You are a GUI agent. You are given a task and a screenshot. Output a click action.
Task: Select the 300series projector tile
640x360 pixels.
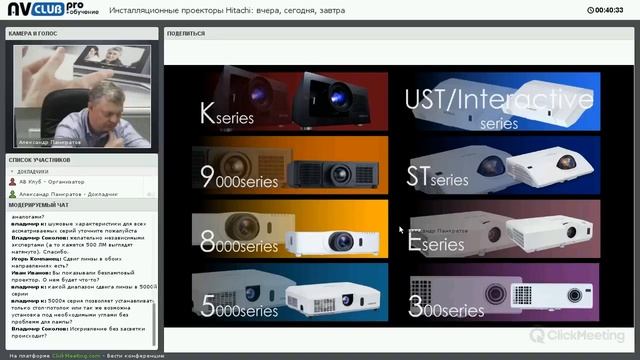(503, 292)
